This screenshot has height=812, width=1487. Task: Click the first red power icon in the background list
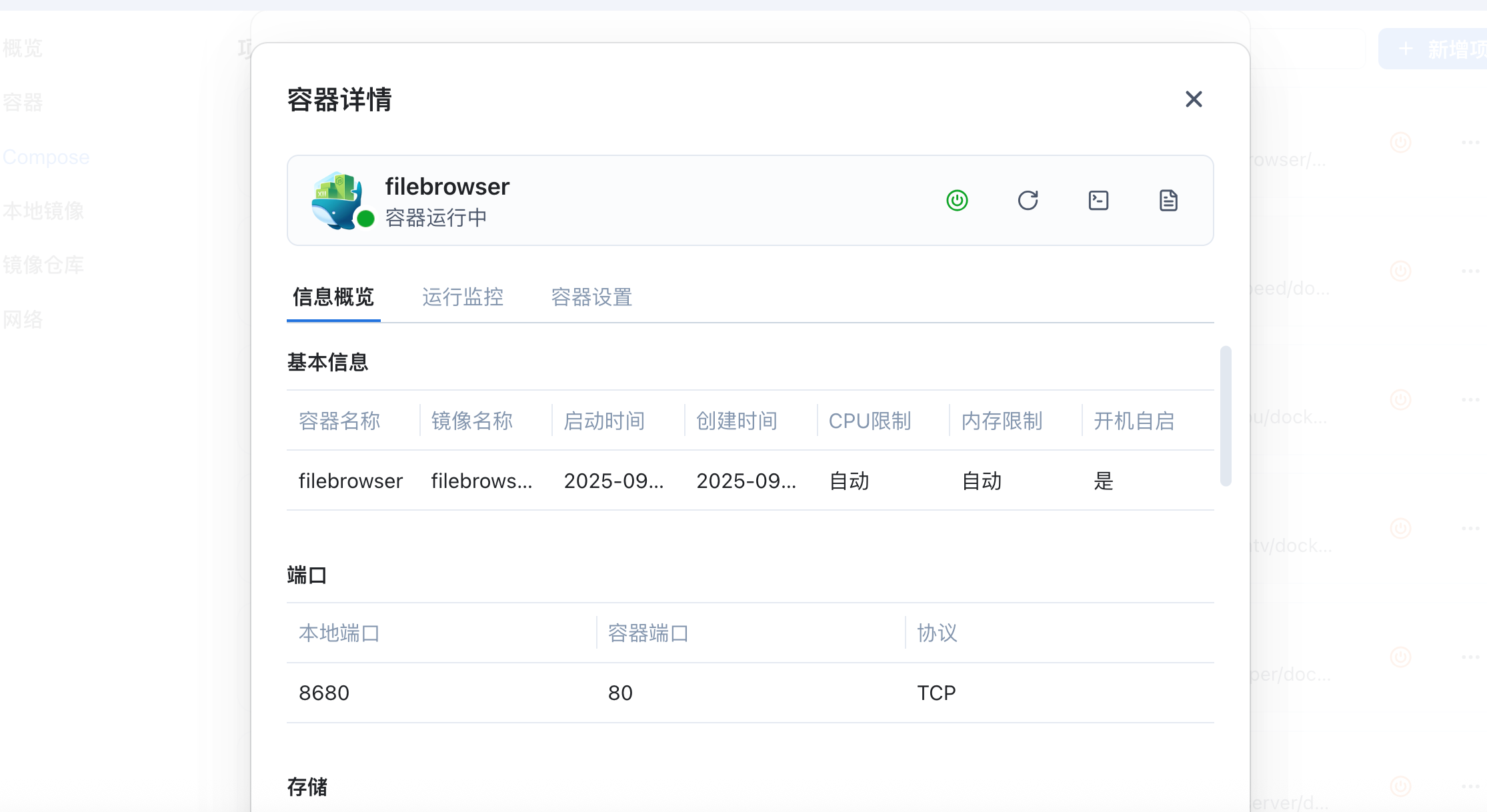coord(1400,142)
